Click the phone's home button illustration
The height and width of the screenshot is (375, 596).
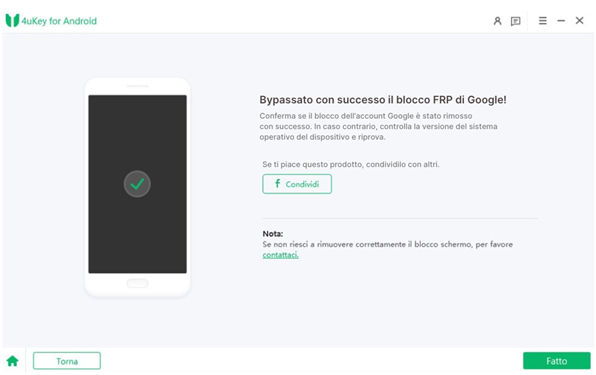tap(137, 283)
